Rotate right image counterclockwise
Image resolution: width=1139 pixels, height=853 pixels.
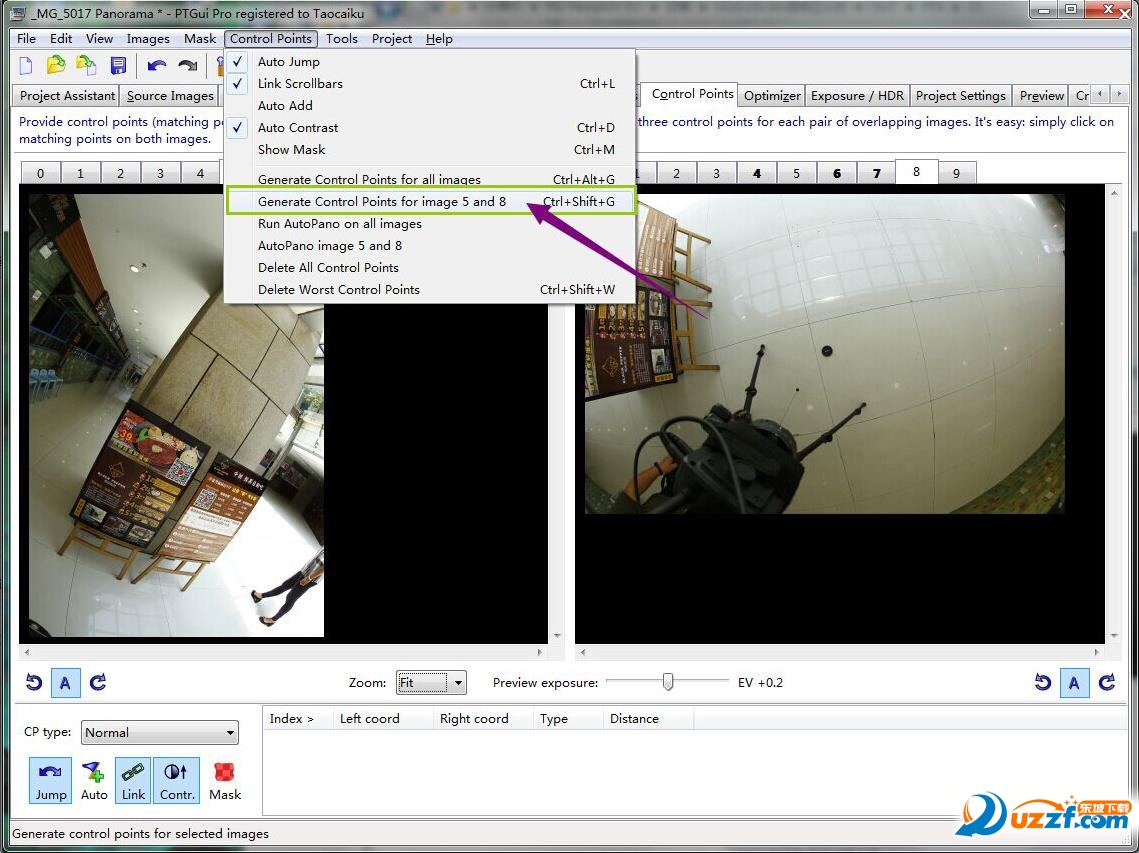tap(1042, 682)
